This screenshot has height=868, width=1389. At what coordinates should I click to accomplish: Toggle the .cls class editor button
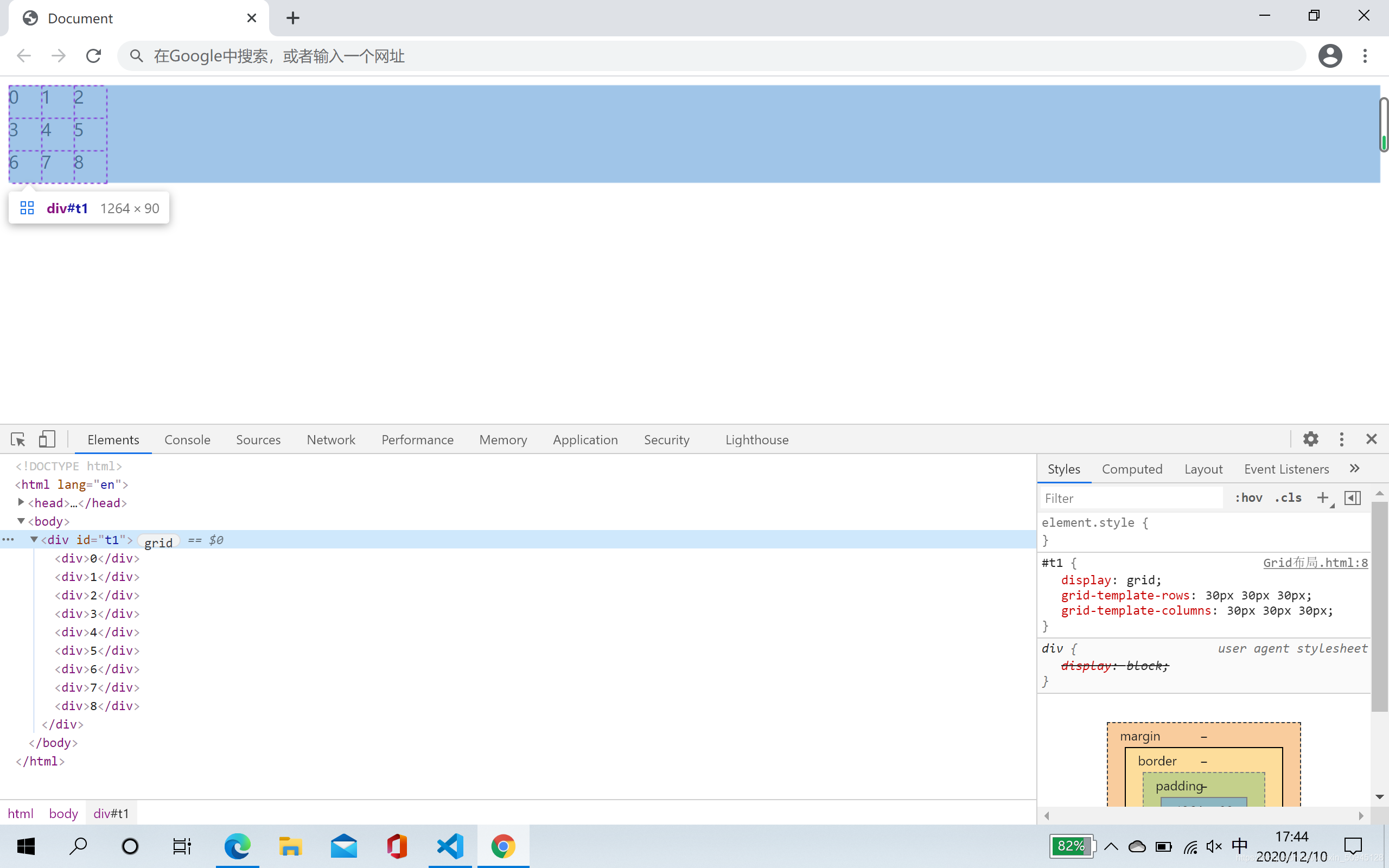[x=1288, y=497]
